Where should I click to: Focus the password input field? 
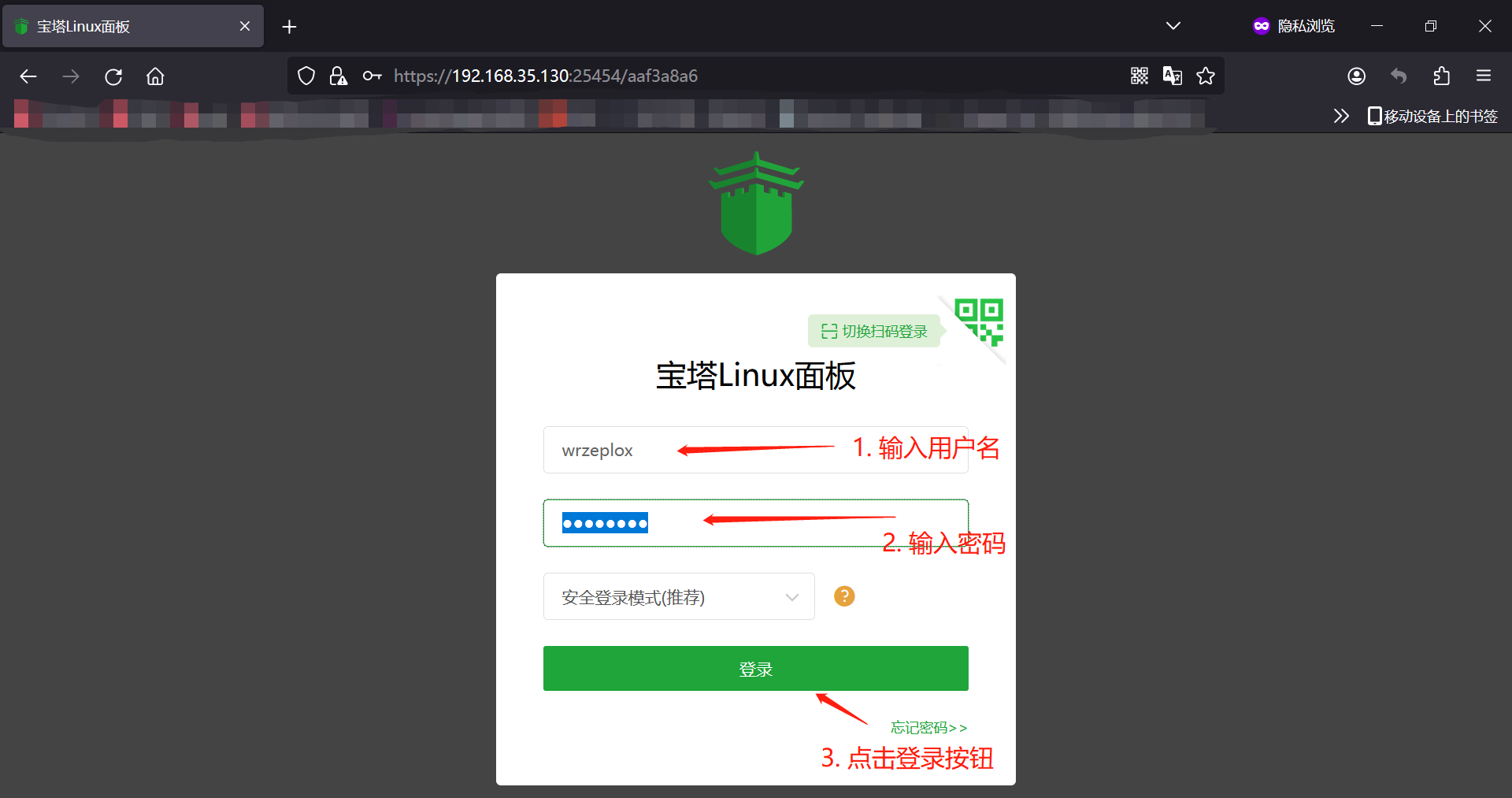pyautogui.click(x=755, y=523)
